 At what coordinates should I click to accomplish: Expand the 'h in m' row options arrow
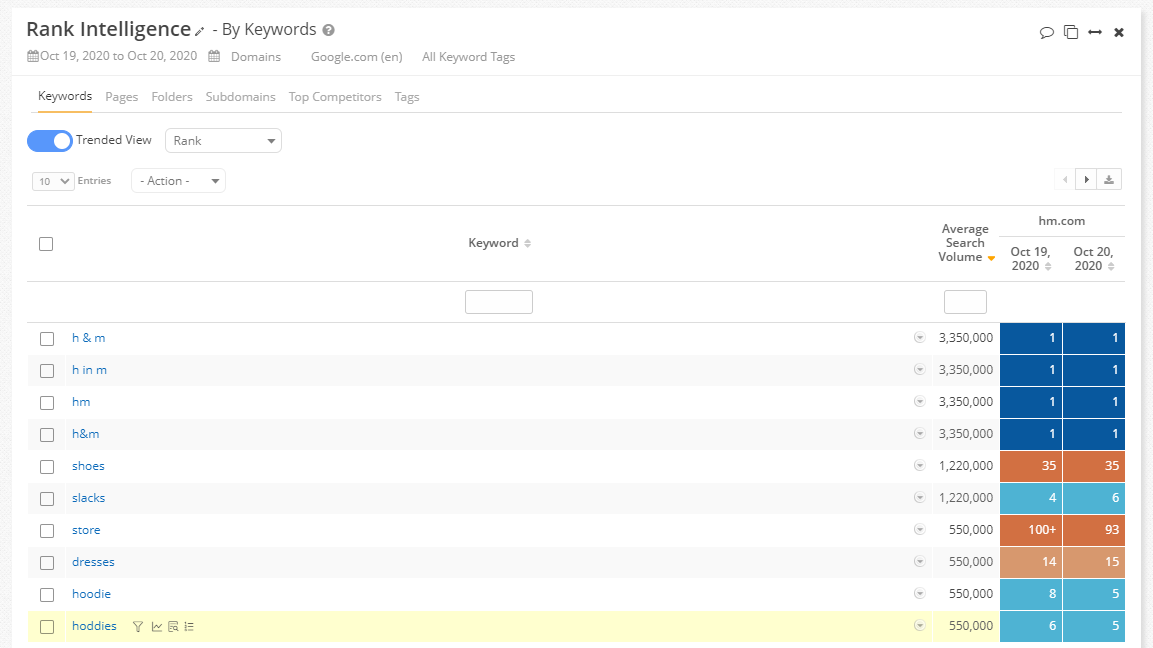pos(919,369)
